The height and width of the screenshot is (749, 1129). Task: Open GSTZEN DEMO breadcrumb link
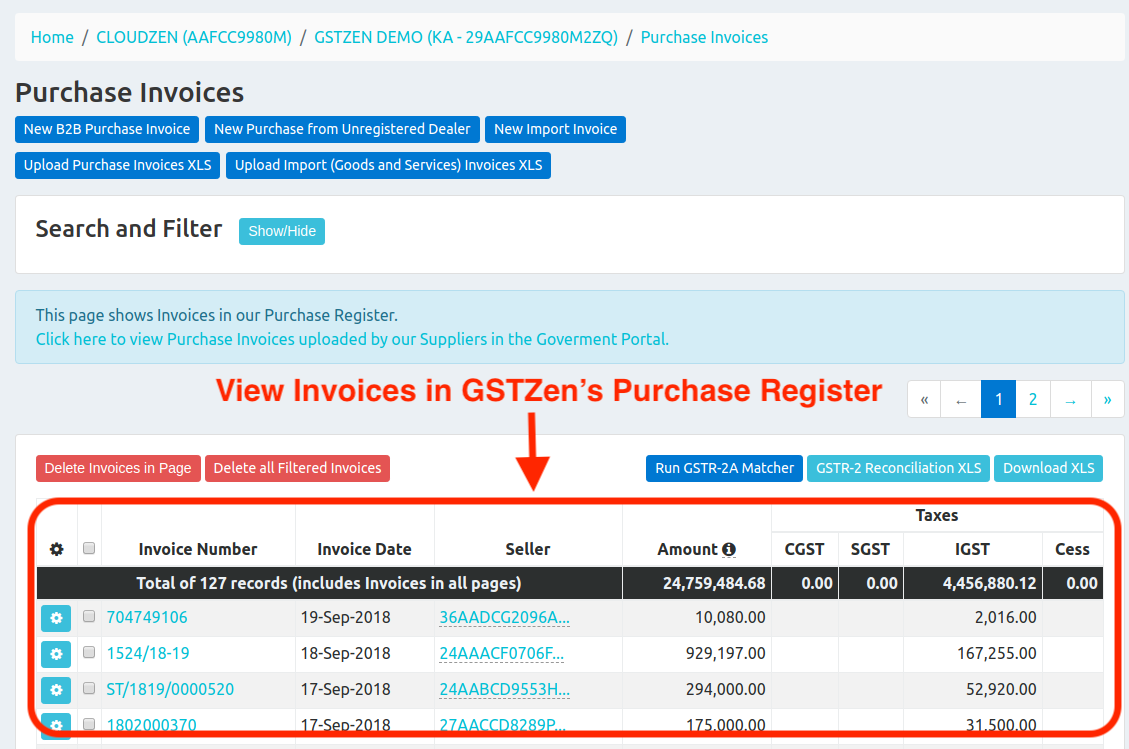pyautogui.click(x=466, y=37)
